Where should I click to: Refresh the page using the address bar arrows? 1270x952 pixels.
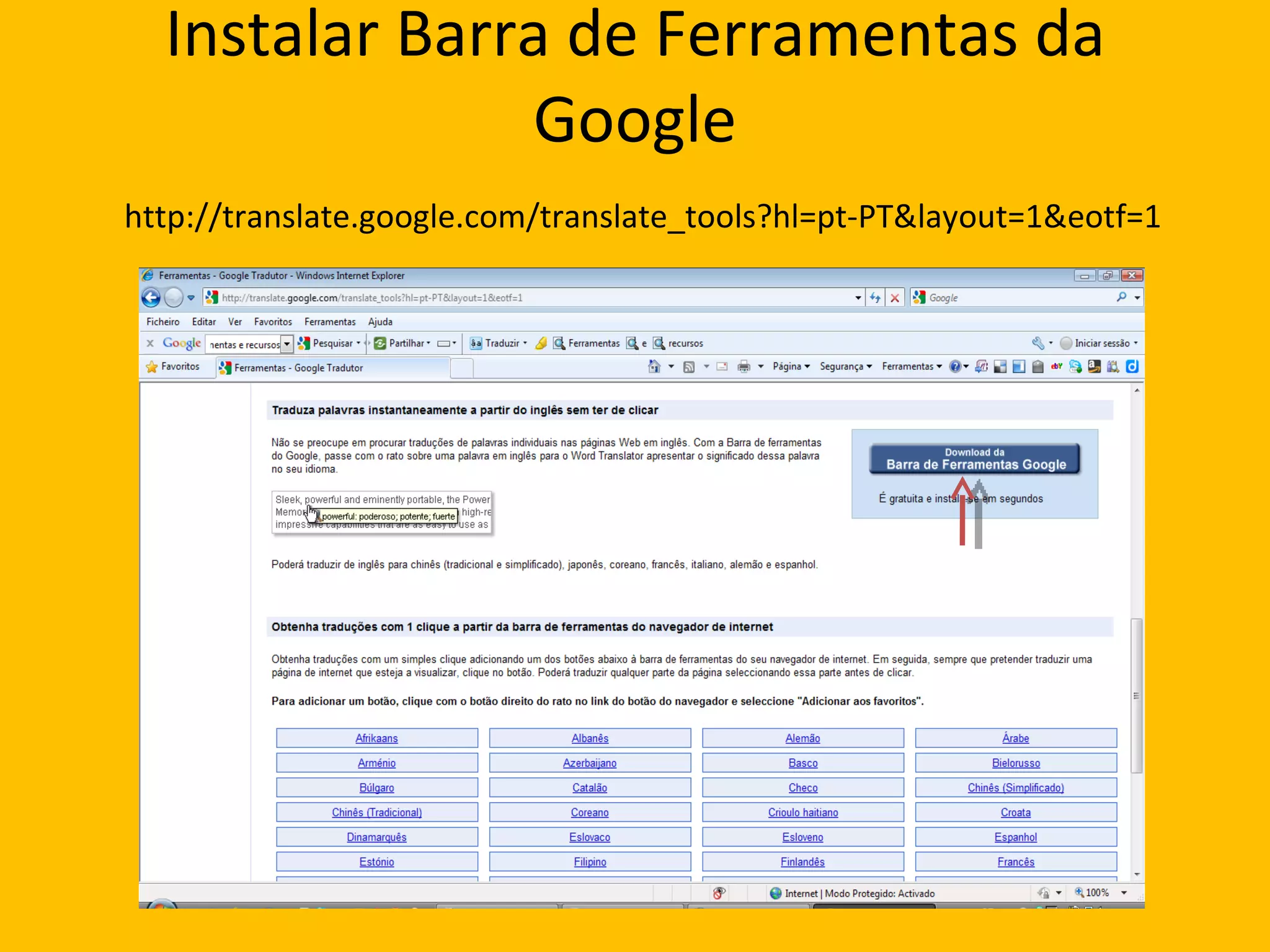tap(875, 297)
